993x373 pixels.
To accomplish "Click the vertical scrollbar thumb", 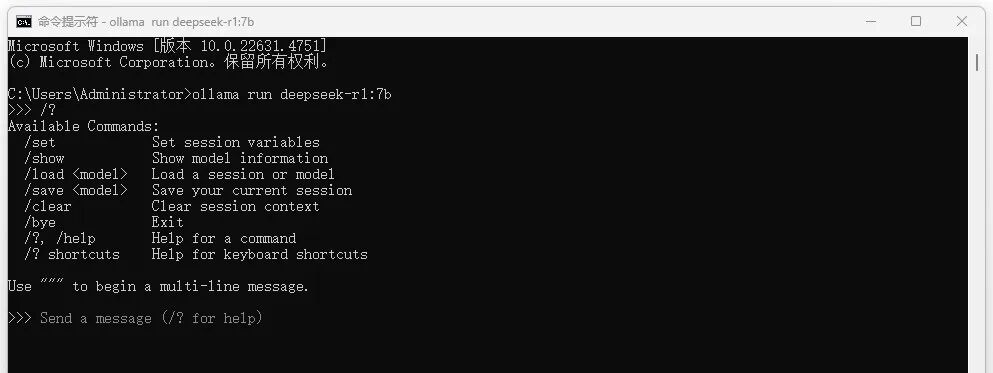I will tap(977, 62).
